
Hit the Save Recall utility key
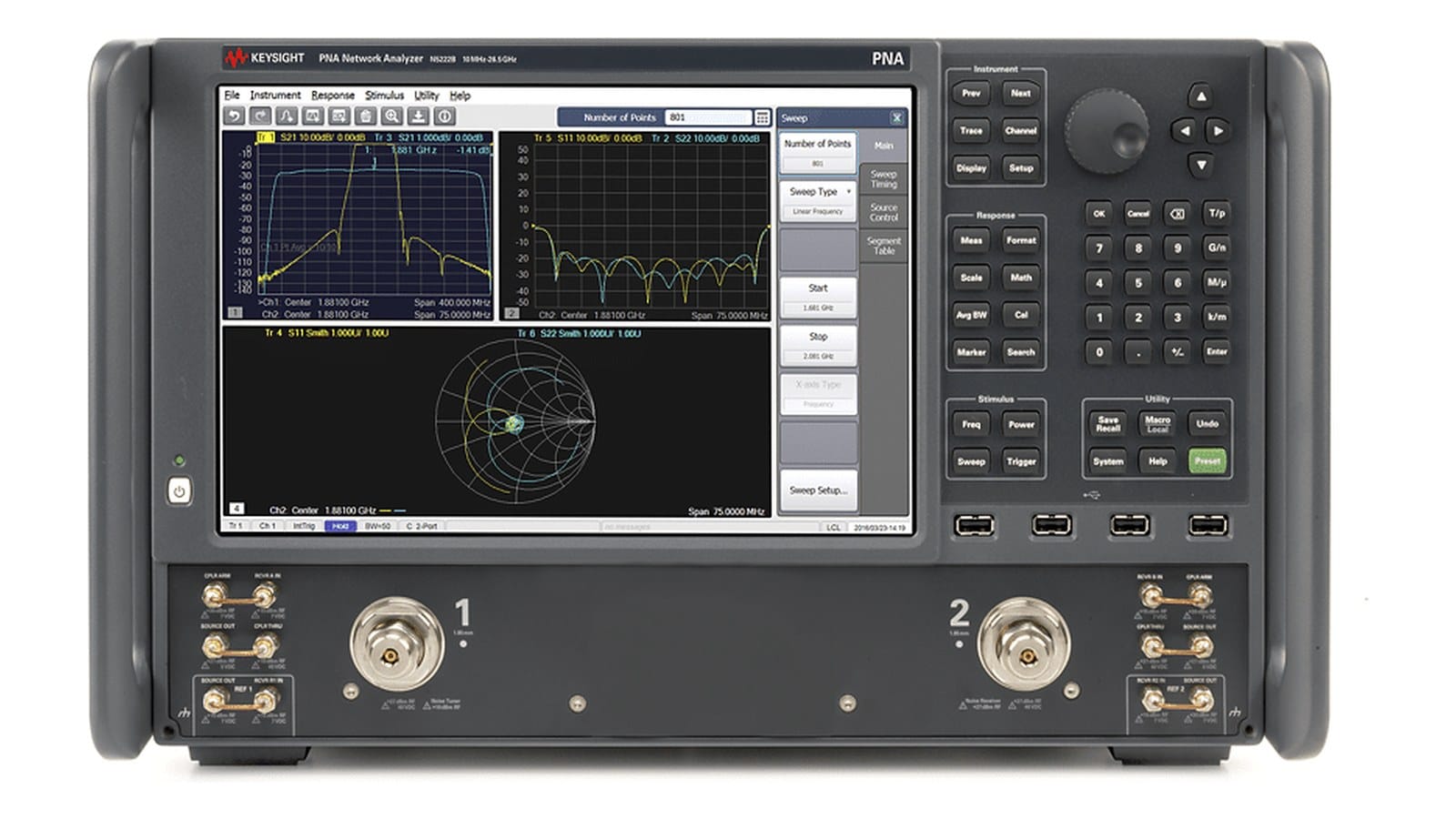click(1107, 424)
